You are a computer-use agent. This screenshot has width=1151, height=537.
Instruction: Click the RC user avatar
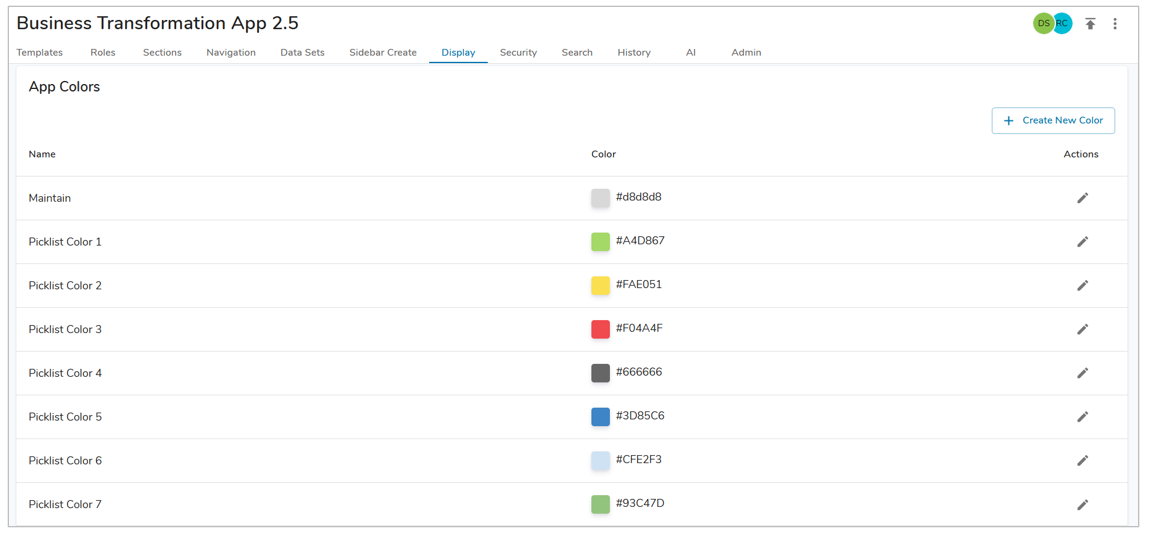click(x=1064, y=23)
